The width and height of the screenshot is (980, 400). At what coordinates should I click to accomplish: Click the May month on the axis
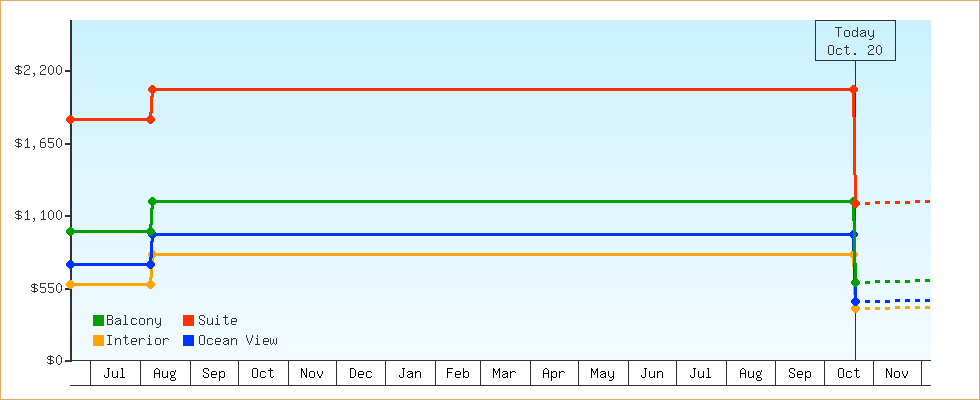click(x=602, y=374)
